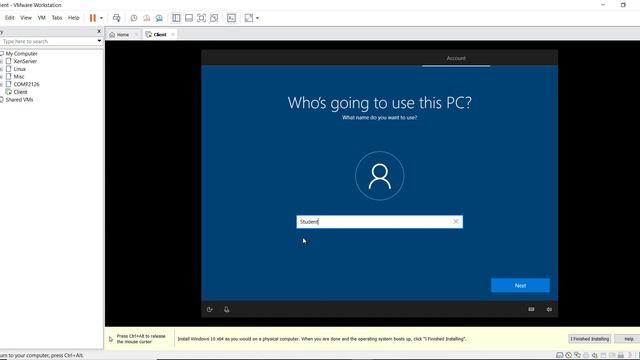
Task: Toggle the thumbnail bar view
Action: (x=189, y=18)
